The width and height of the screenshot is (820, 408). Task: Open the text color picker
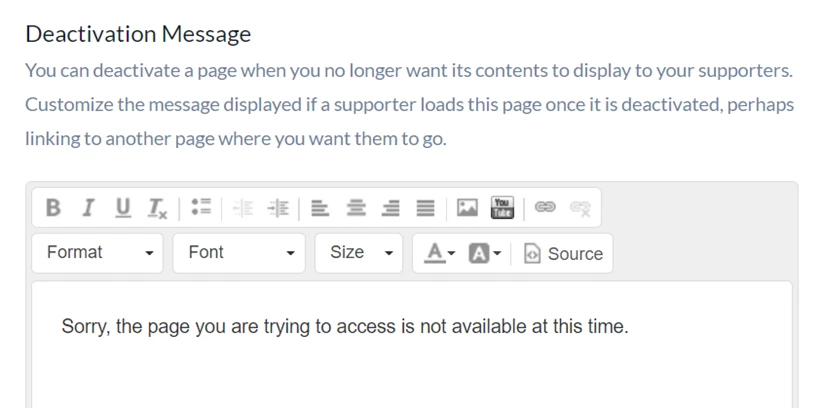440,253
